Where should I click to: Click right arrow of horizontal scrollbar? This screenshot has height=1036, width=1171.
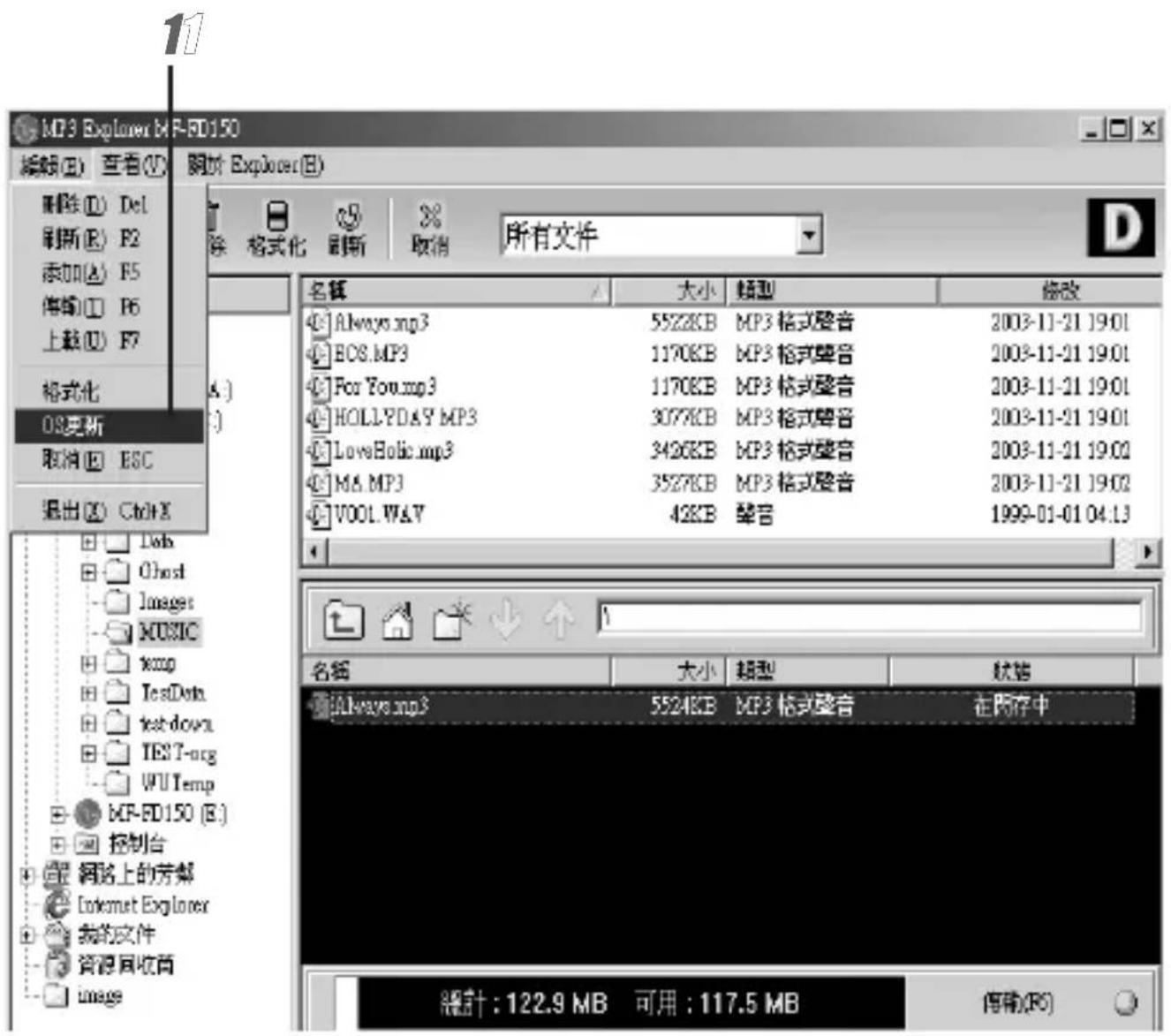(x=1146, y=552)
